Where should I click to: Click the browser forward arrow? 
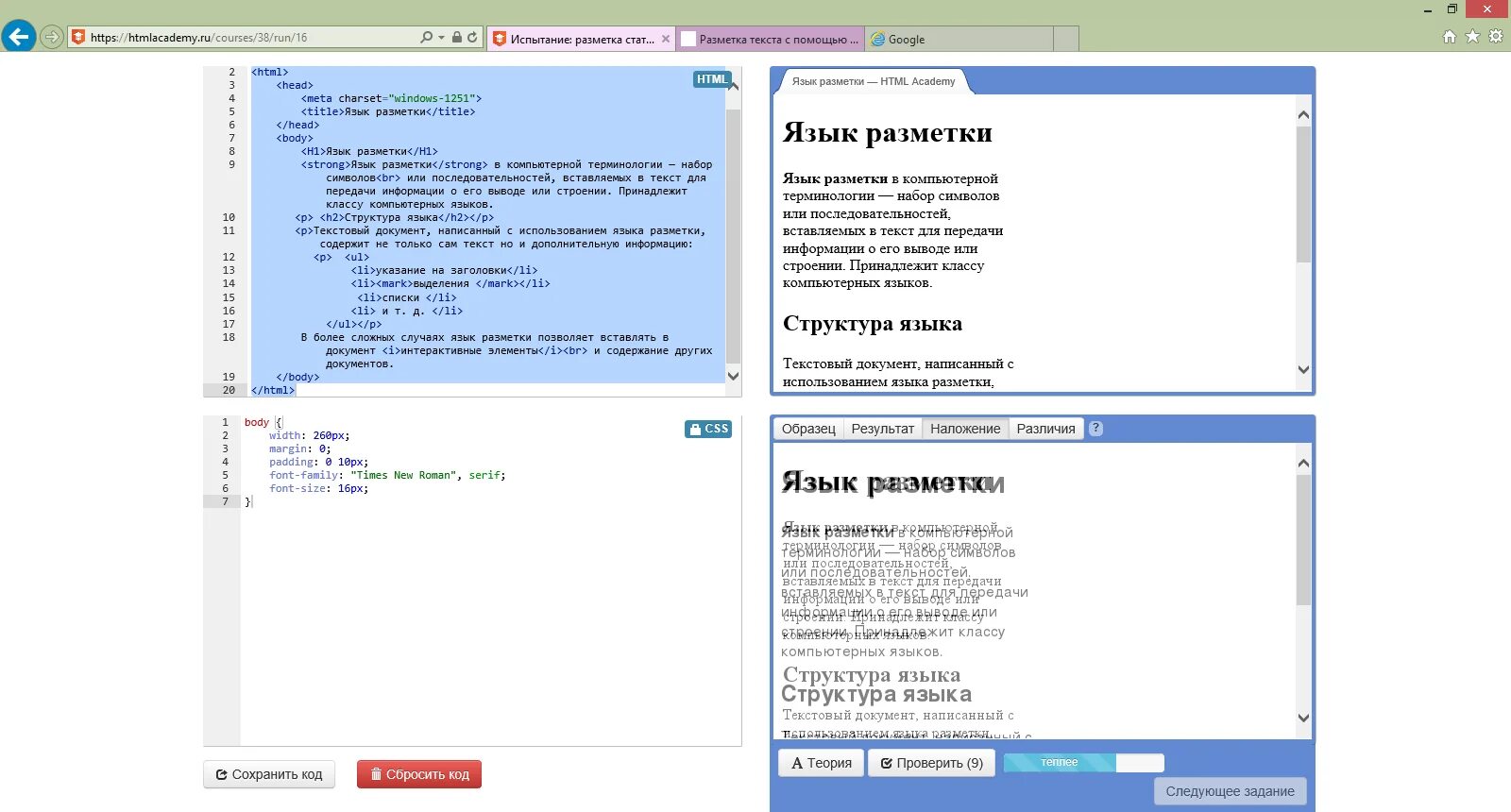coord(52,38)
